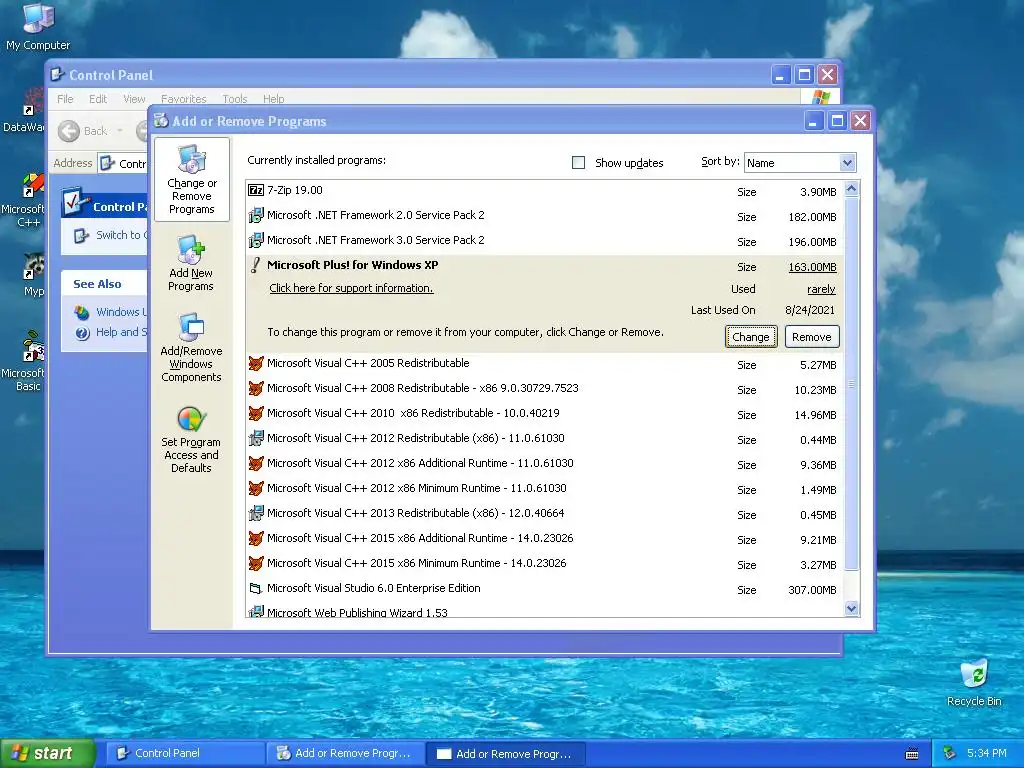Viewport: 1024px width, 768px height.
Task: Click the 5:34 PM taskbar clock
Action: pyautogui.click(x=986, y=754)
